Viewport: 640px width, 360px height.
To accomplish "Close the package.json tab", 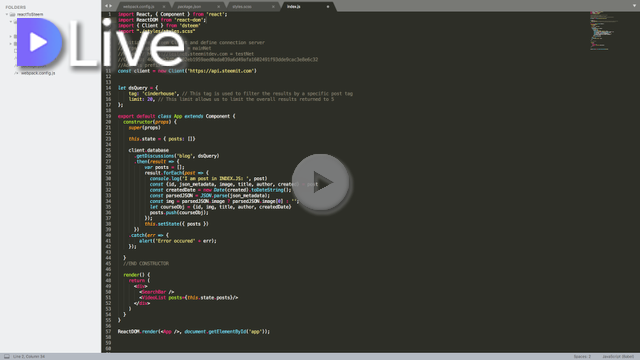I will 218,7.
